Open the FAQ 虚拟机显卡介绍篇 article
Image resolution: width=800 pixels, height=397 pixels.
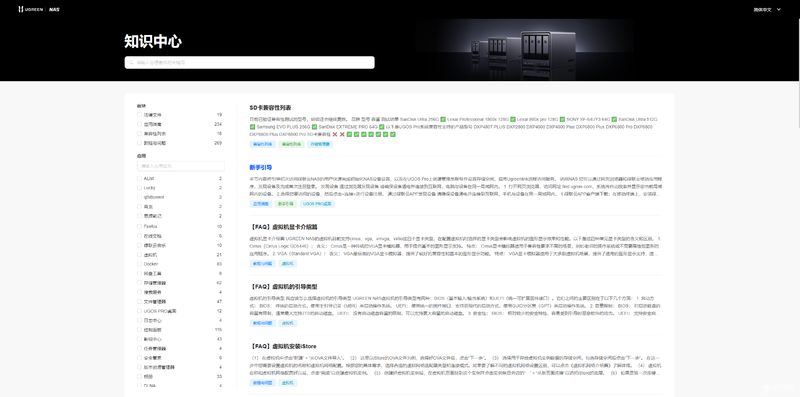coord(283,227)
